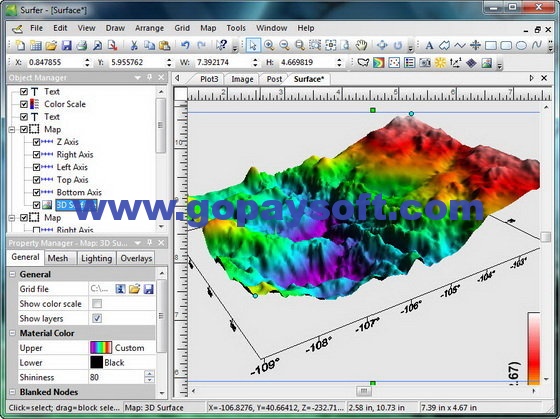The height and width of the screenshot is (419, 560).
Task: Increase the X position spinner
Action: [88, 60]
